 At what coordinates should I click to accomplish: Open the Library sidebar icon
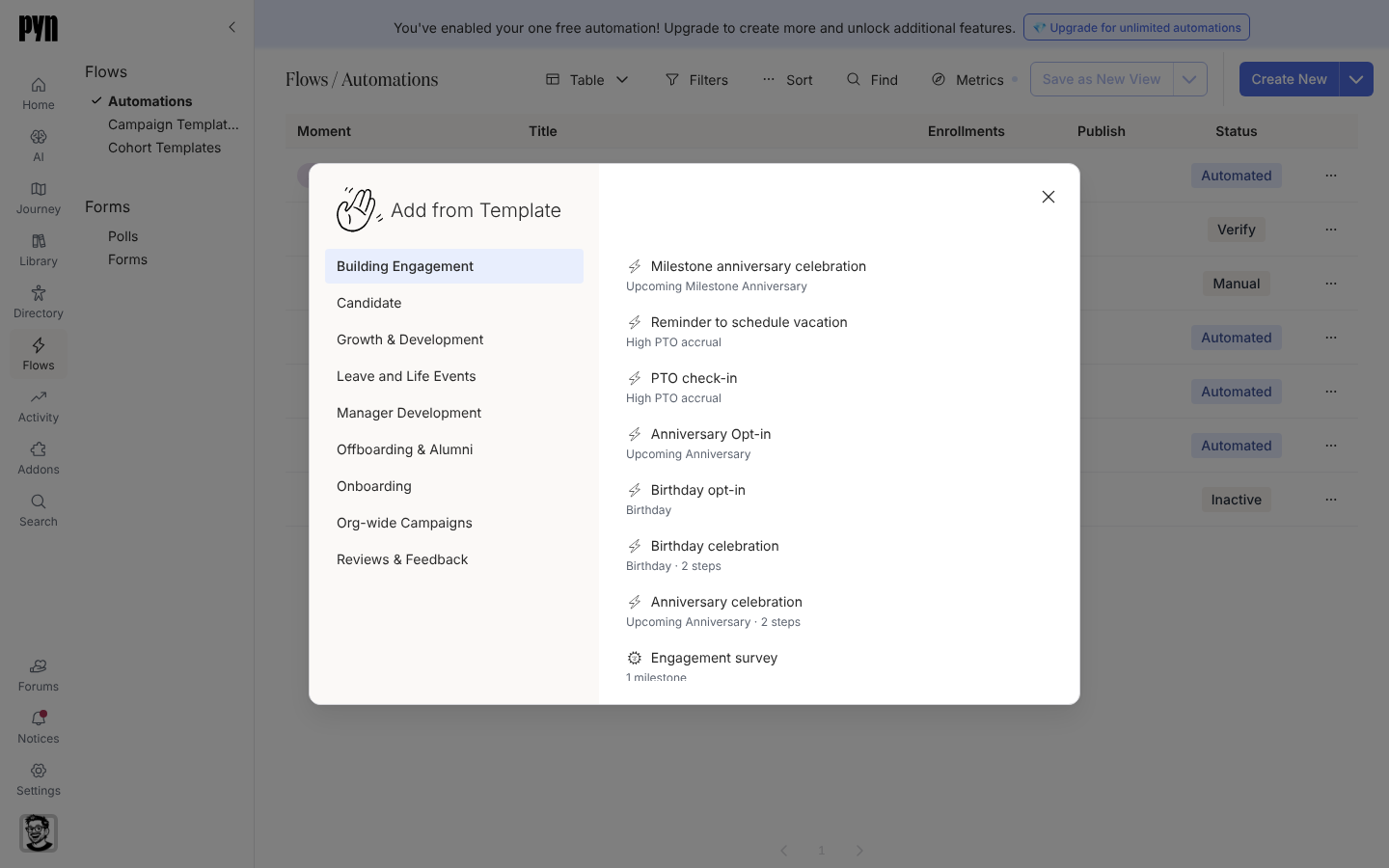[x=39, y=250]
